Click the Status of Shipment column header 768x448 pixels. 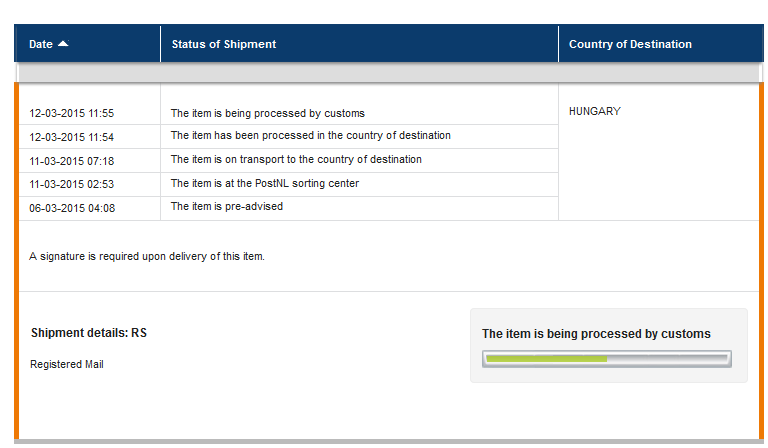click(224, 44)
